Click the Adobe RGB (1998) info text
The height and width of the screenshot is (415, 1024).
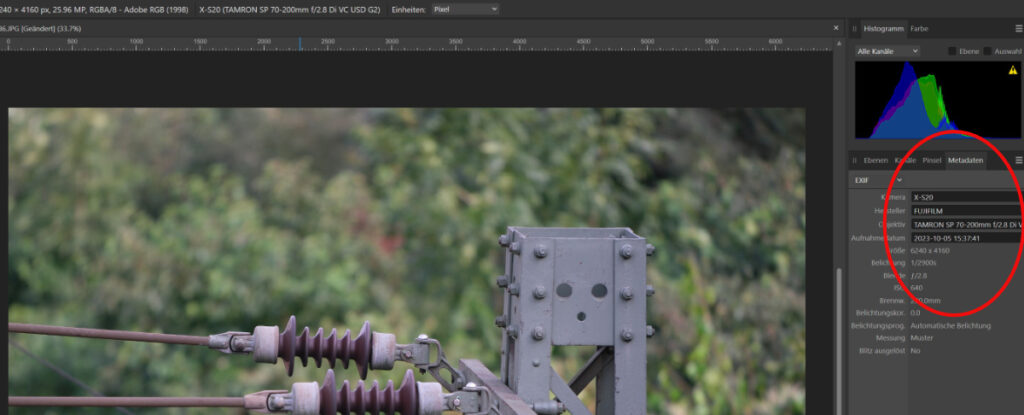pyautogui.click(x=155, y=9)
